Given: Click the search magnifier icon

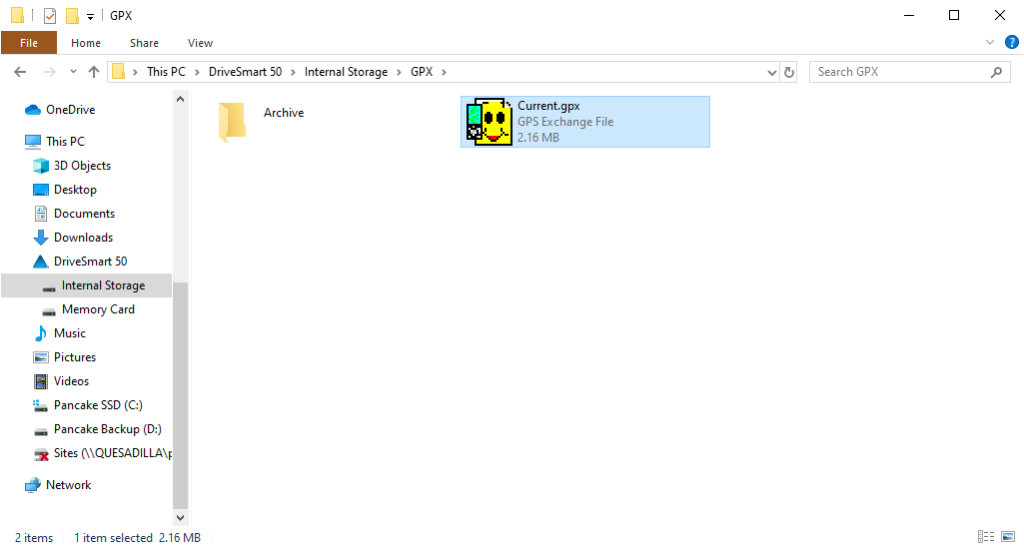Looking at the screenshot, I should coord(997,73).
